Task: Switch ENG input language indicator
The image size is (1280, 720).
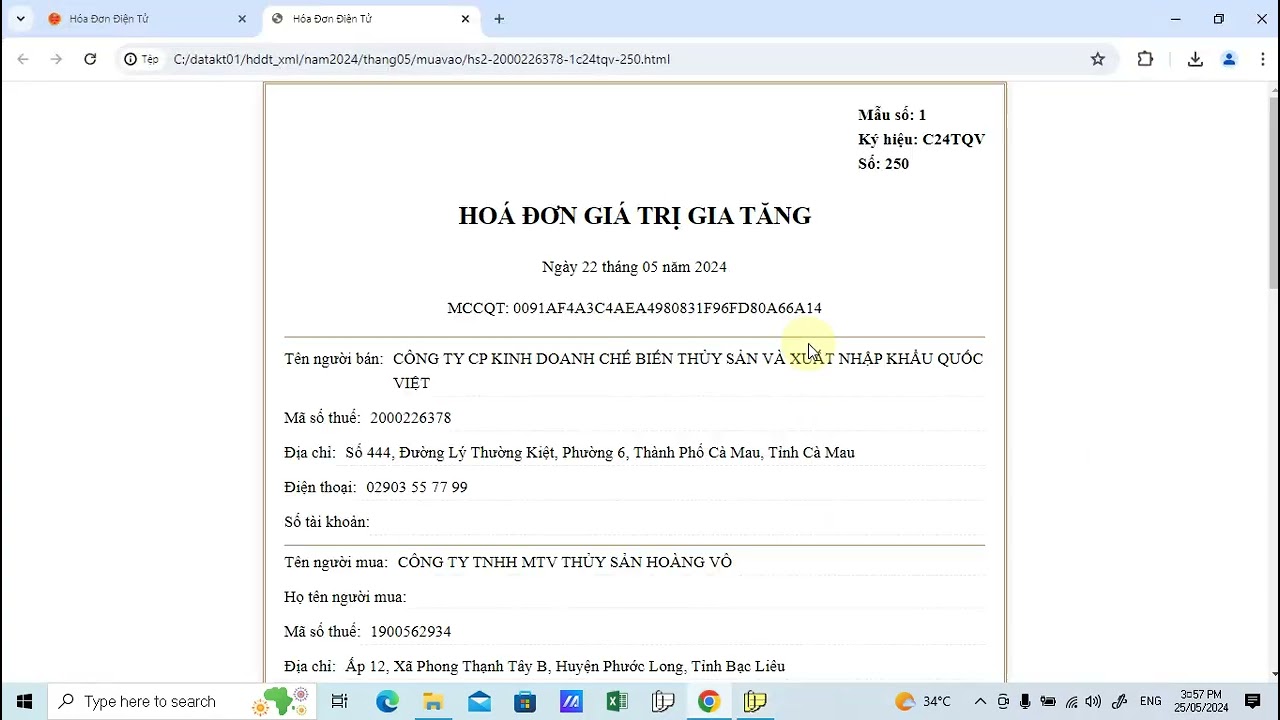Action: [x=1150, y=701]
